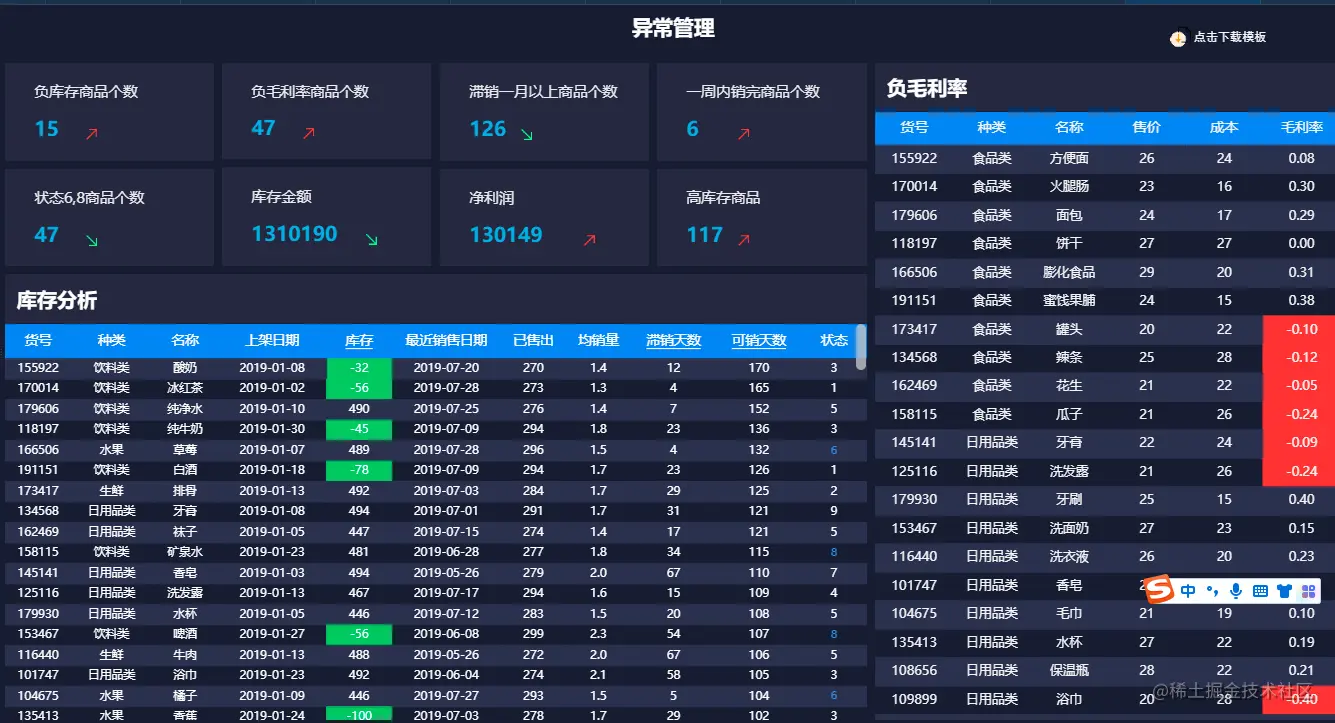Open the Sogou skin customization (shirt) icon
Image resolution: width=1335 pixels, height=723 pixels.
pos(1285,590)
